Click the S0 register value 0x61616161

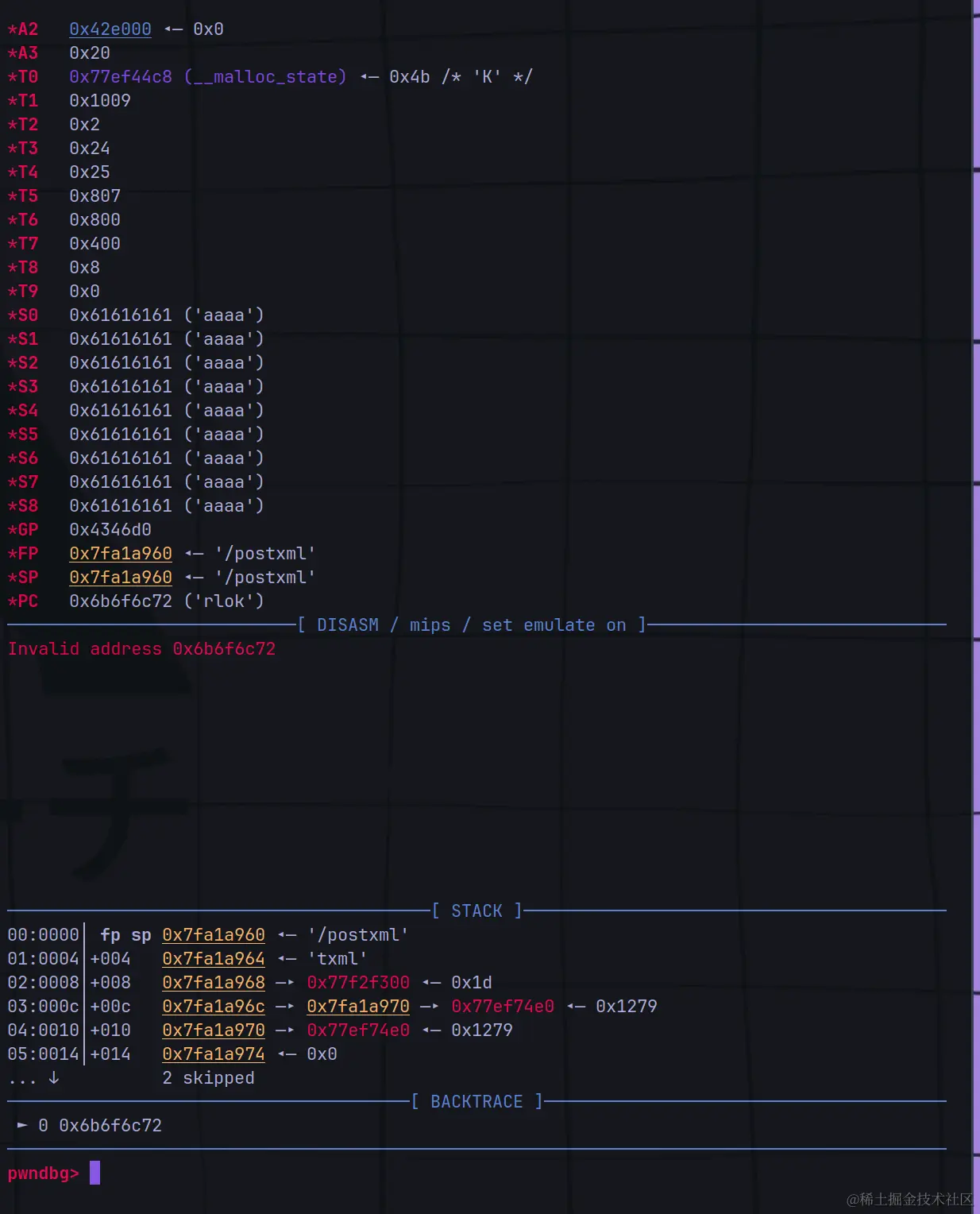coord(121,315)
